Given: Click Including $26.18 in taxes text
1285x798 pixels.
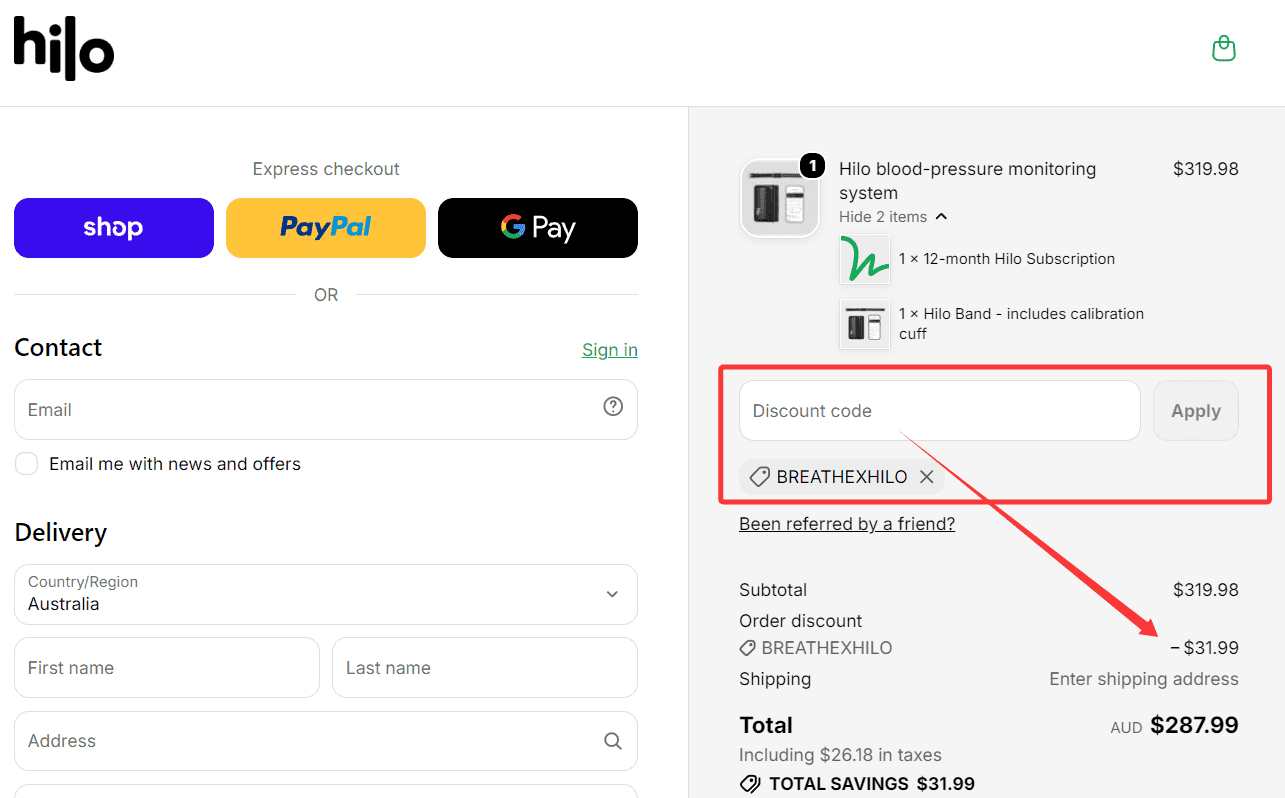Looking at the screenshot, I should click(x=840, y=755).
